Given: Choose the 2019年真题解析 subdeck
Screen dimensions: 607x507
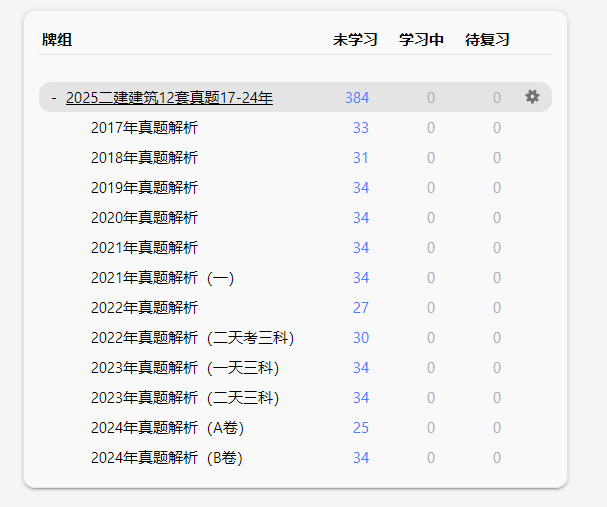Looking at the screenshot, I should 144,188.
